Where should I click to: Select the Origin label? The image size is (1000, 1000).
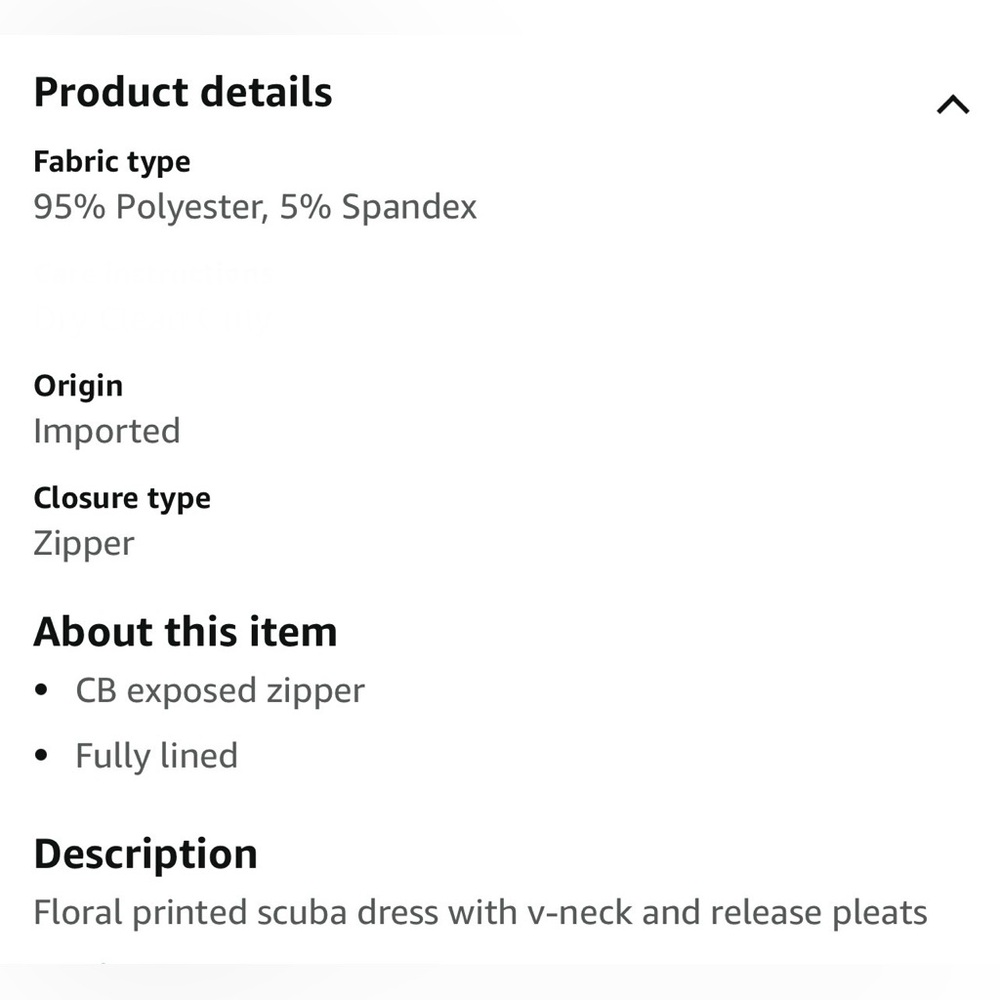78,386
